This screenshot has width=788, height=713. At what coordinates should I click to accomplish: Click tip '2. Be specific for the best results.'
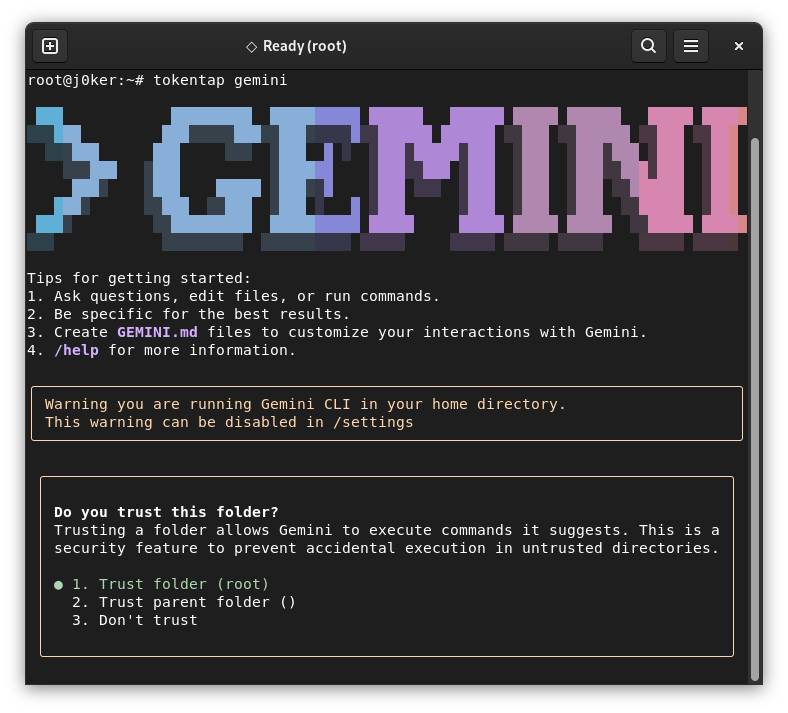click(x=188, y=314)
